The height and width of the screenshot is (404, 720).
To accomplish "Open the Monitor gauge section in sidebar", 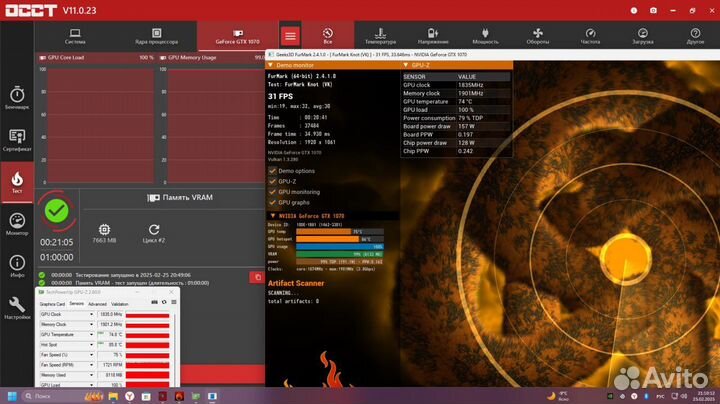I will coord(17,224).
